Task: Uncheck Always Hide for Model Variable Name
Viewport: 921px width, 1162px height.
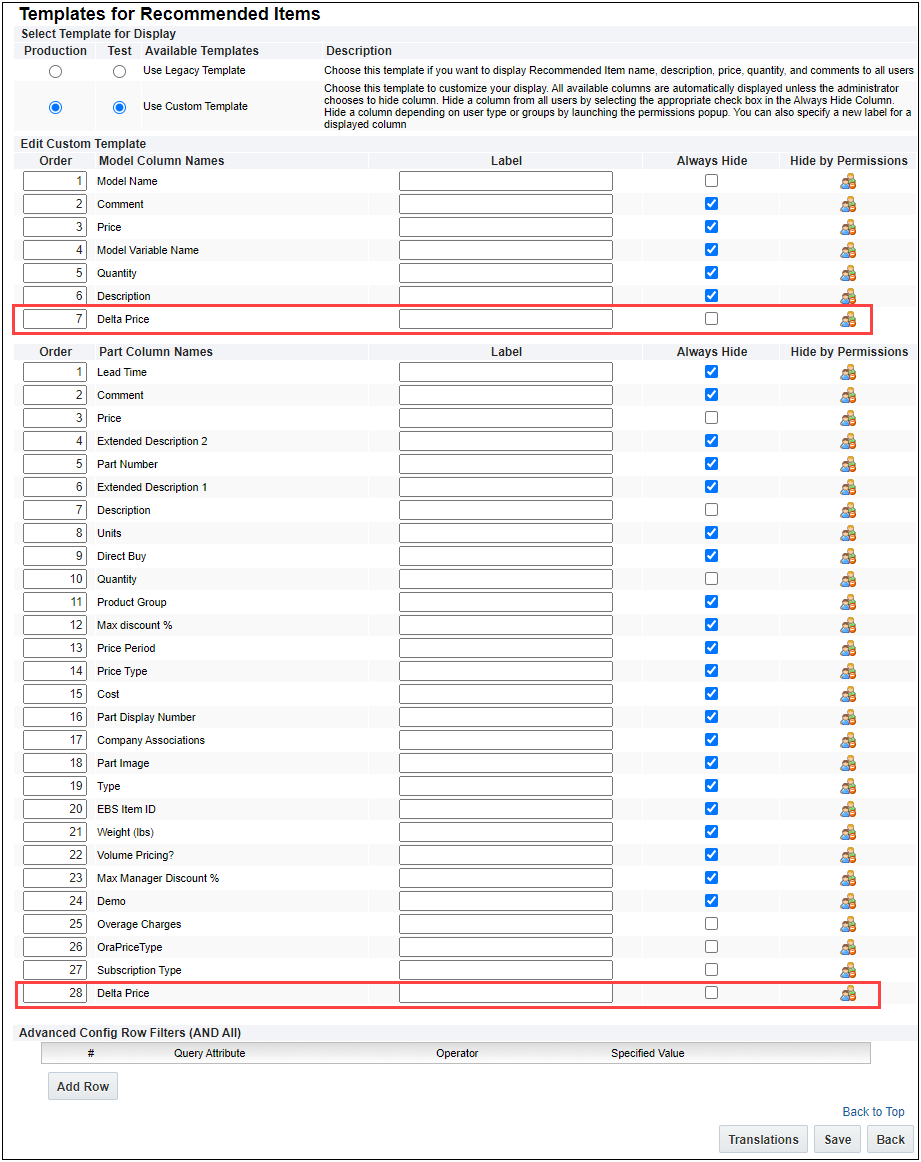Action: pos(711,249)
